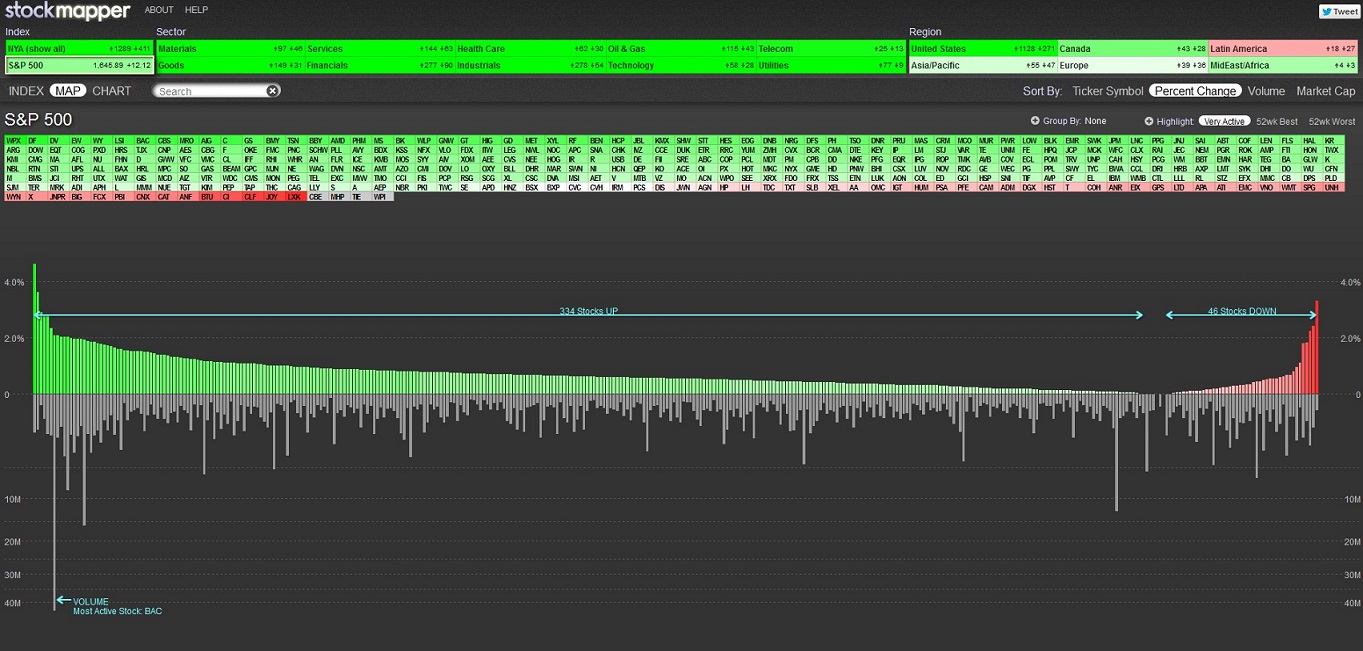Open the HELP menu

[x=196, y=10]
